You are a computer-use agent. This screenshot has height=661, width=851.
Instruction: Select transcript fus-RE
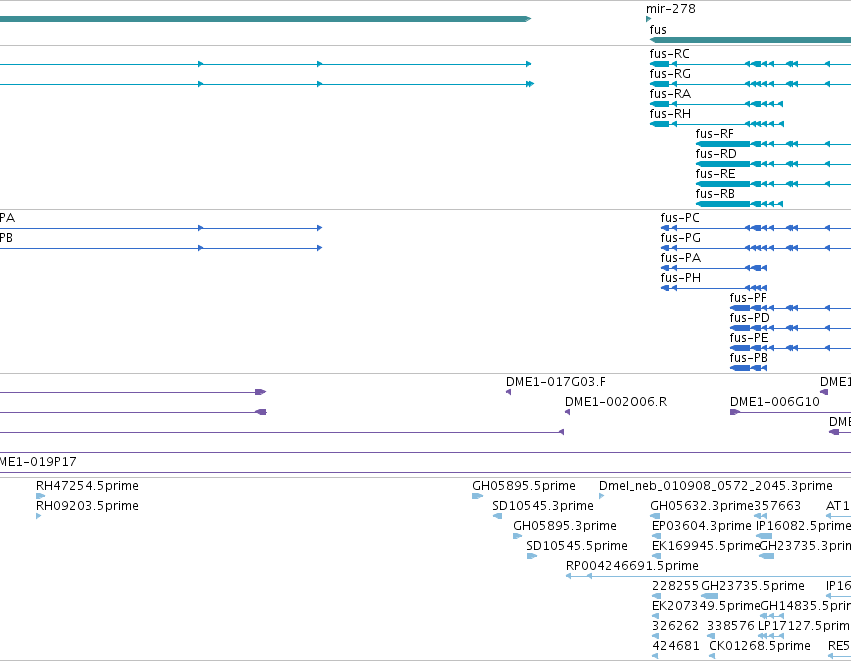[715, 174]
